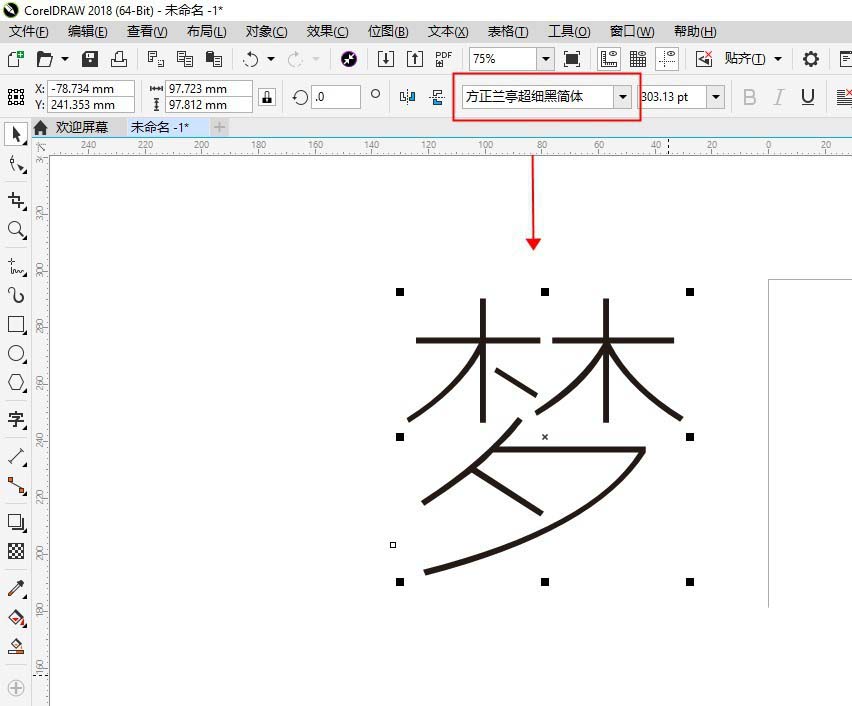Select the Zoom tool
The width and height of the screenshot is (852, 706).
(x=15, y=230)
